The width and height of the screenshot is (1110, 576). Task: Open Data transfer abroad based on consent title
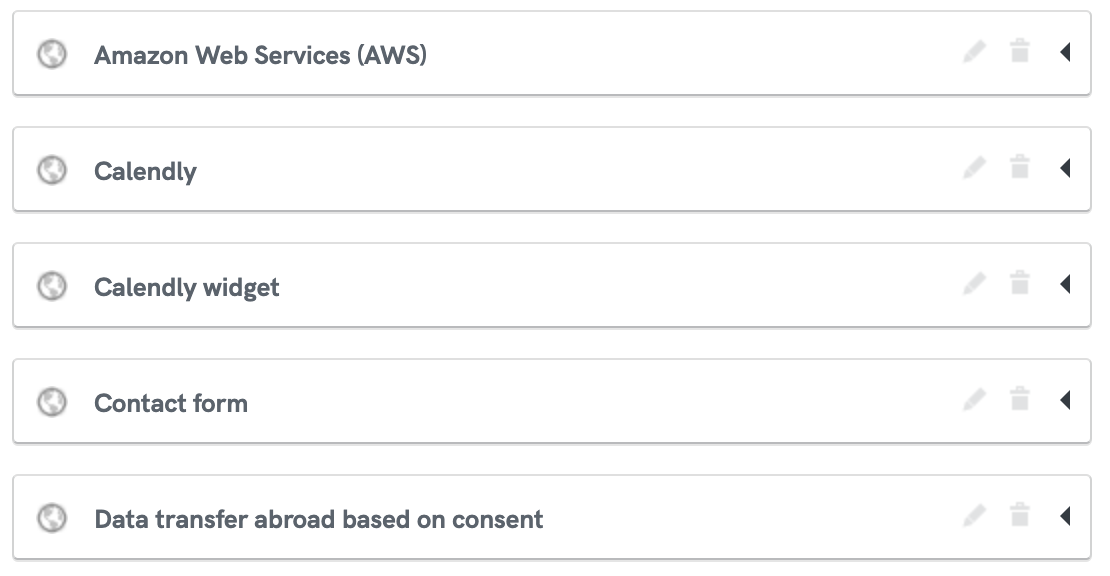[319, 519]
